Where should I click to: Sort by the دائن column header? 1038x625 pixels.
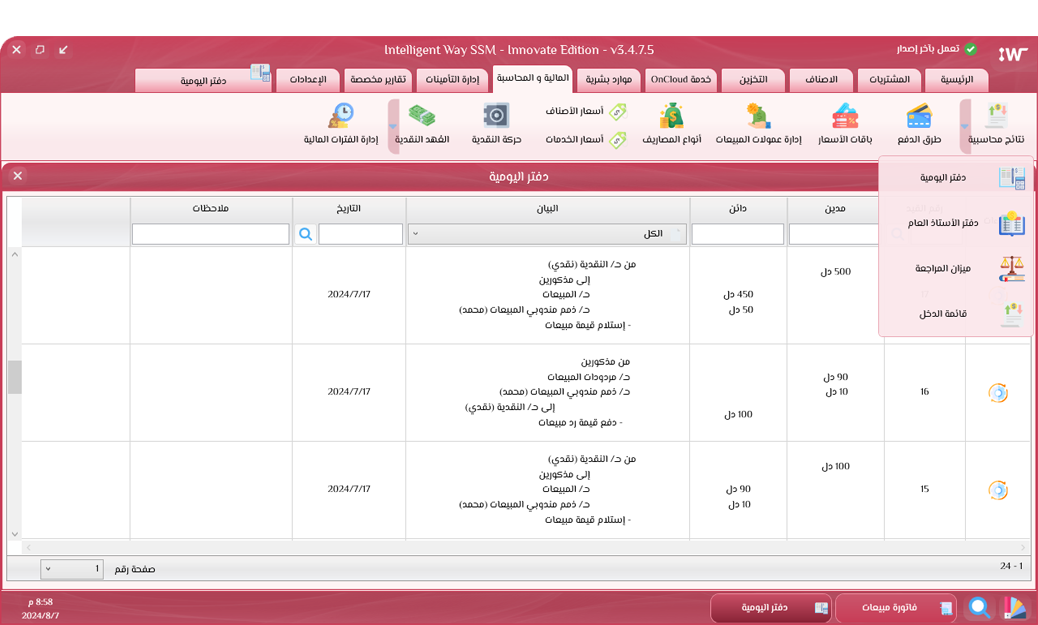(x=738, y=209)
